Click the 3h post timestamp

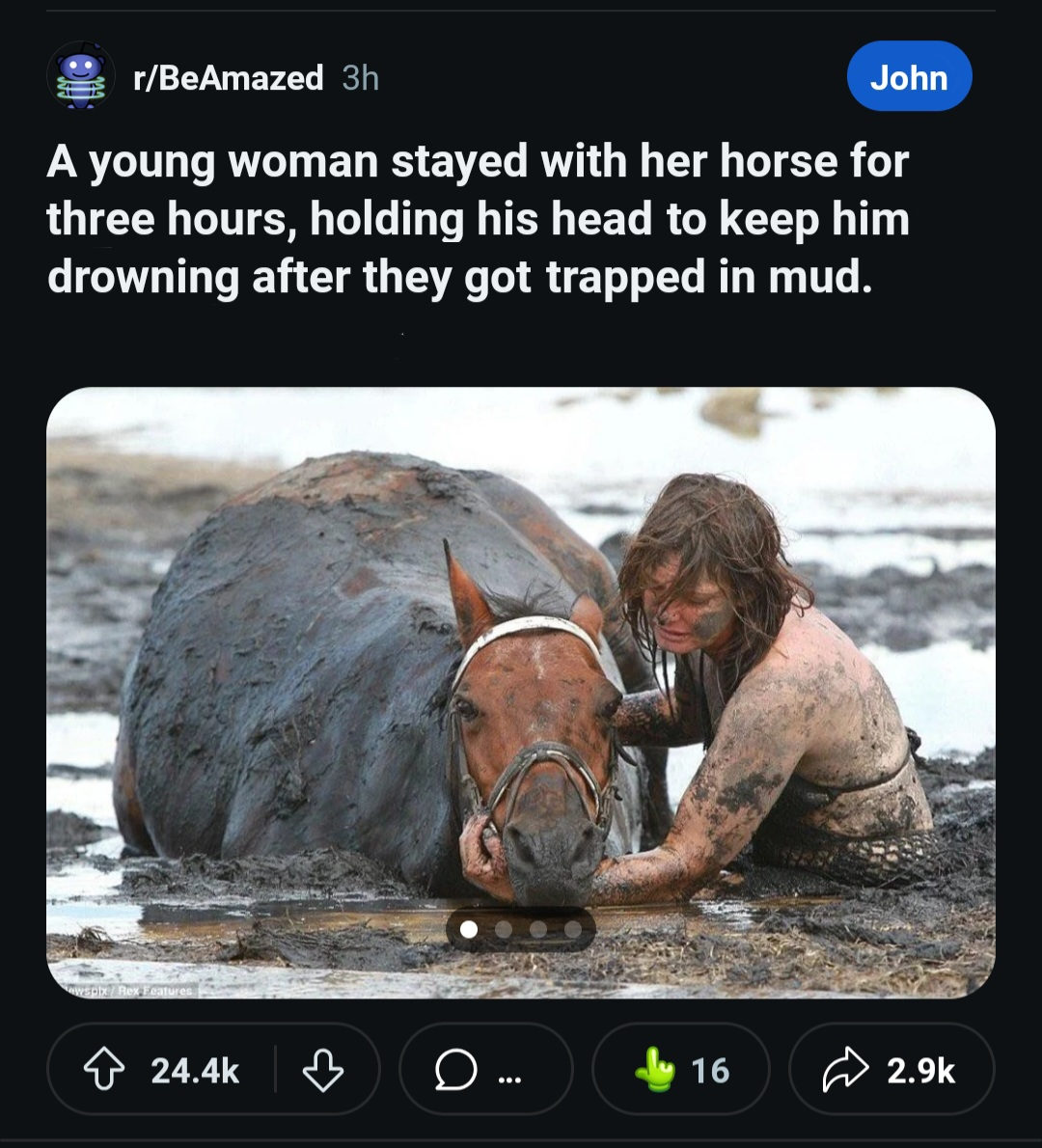[361, 77]
